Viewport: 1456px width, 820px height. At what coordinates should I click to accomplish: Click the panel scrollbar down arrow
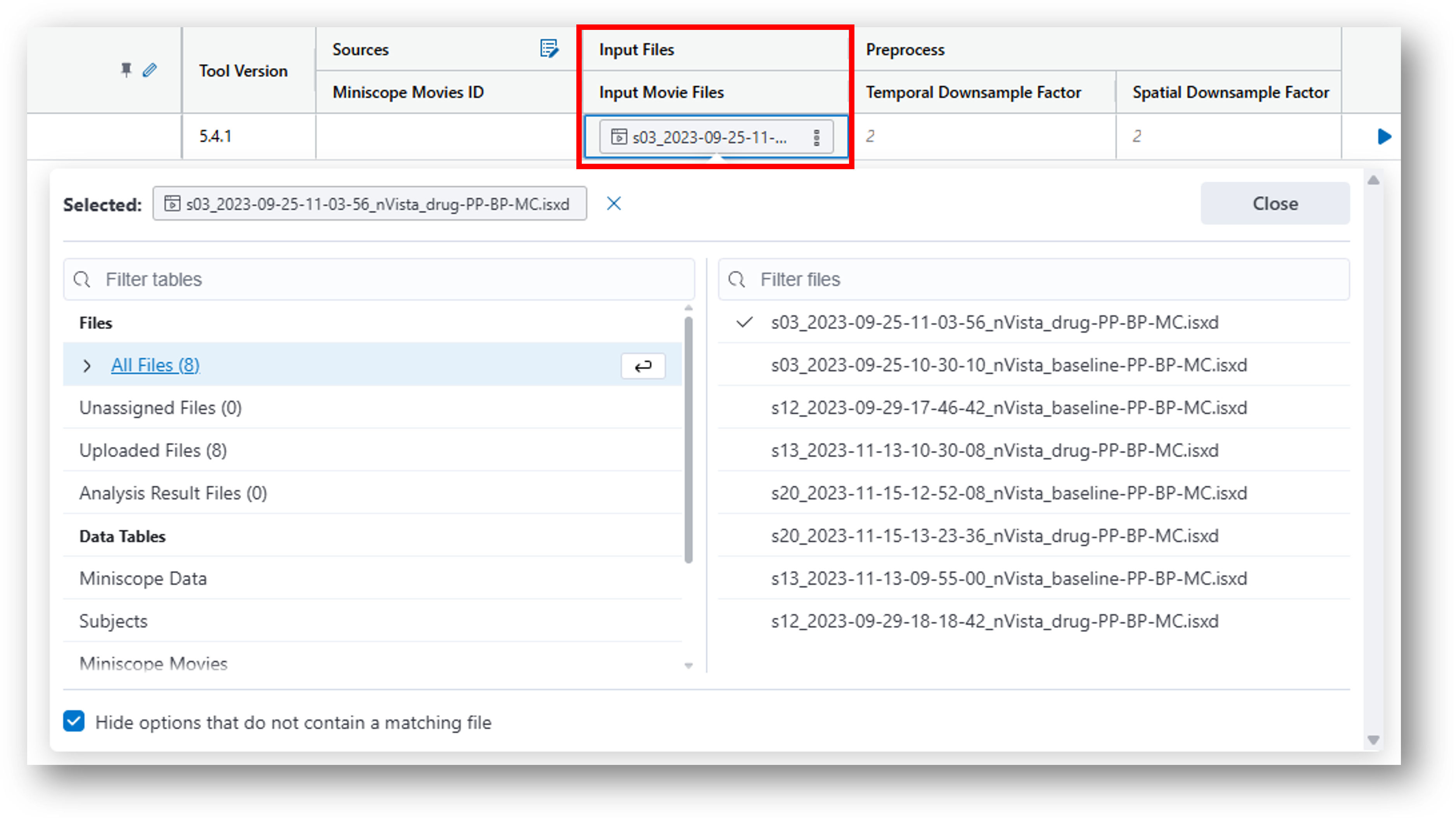click(x=1373, y=740)
